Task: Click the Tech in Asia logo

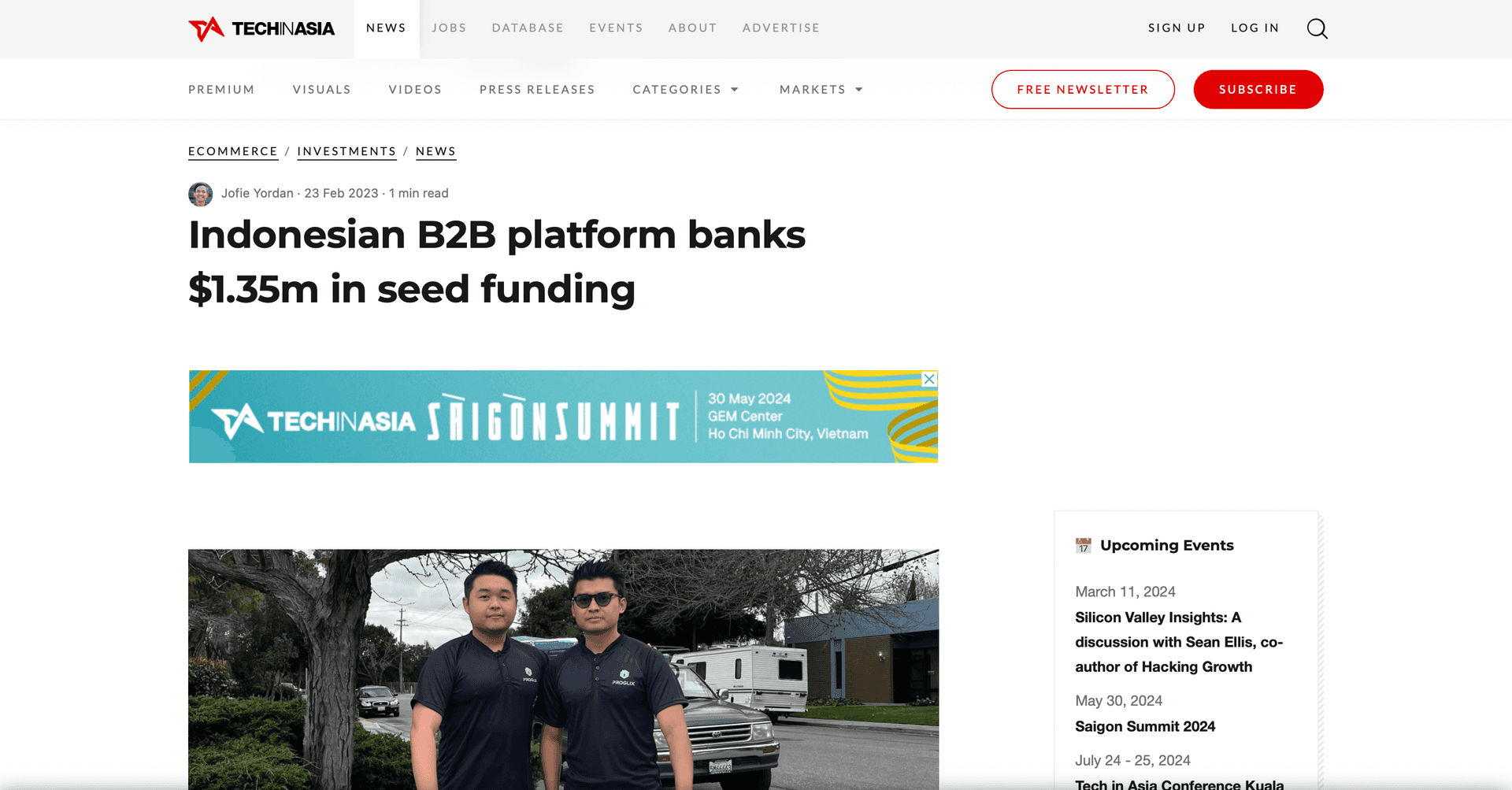Action: tap(261, 28)
